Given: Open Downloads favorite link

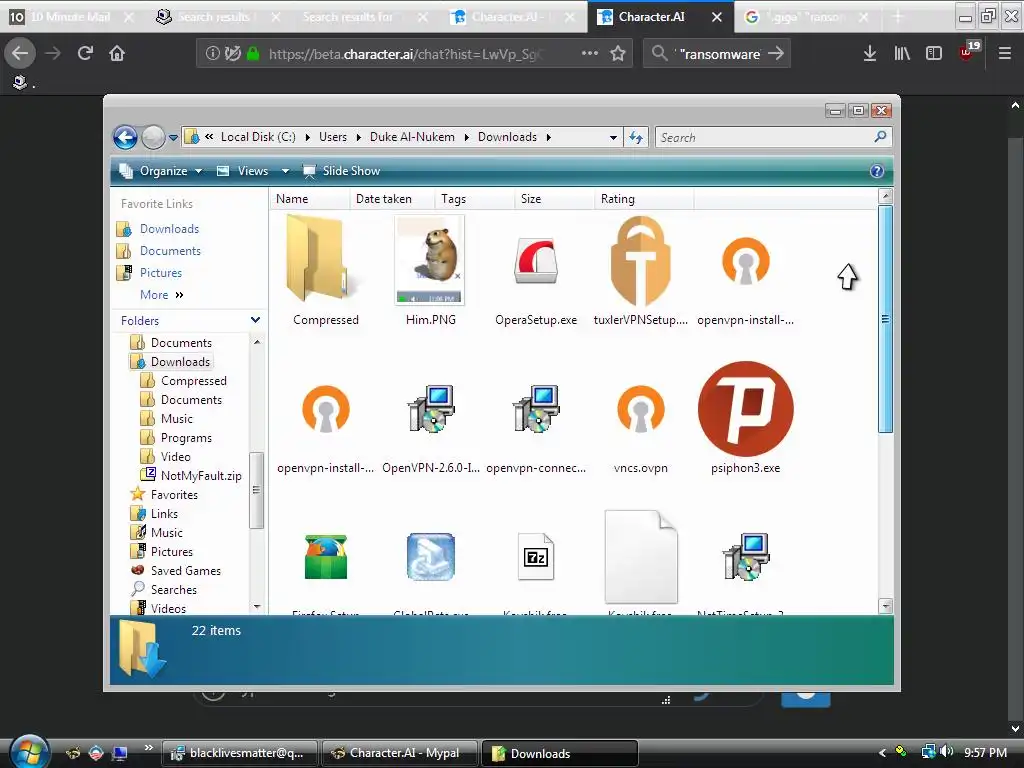Looking at the screenshot, I should [169, 229].
